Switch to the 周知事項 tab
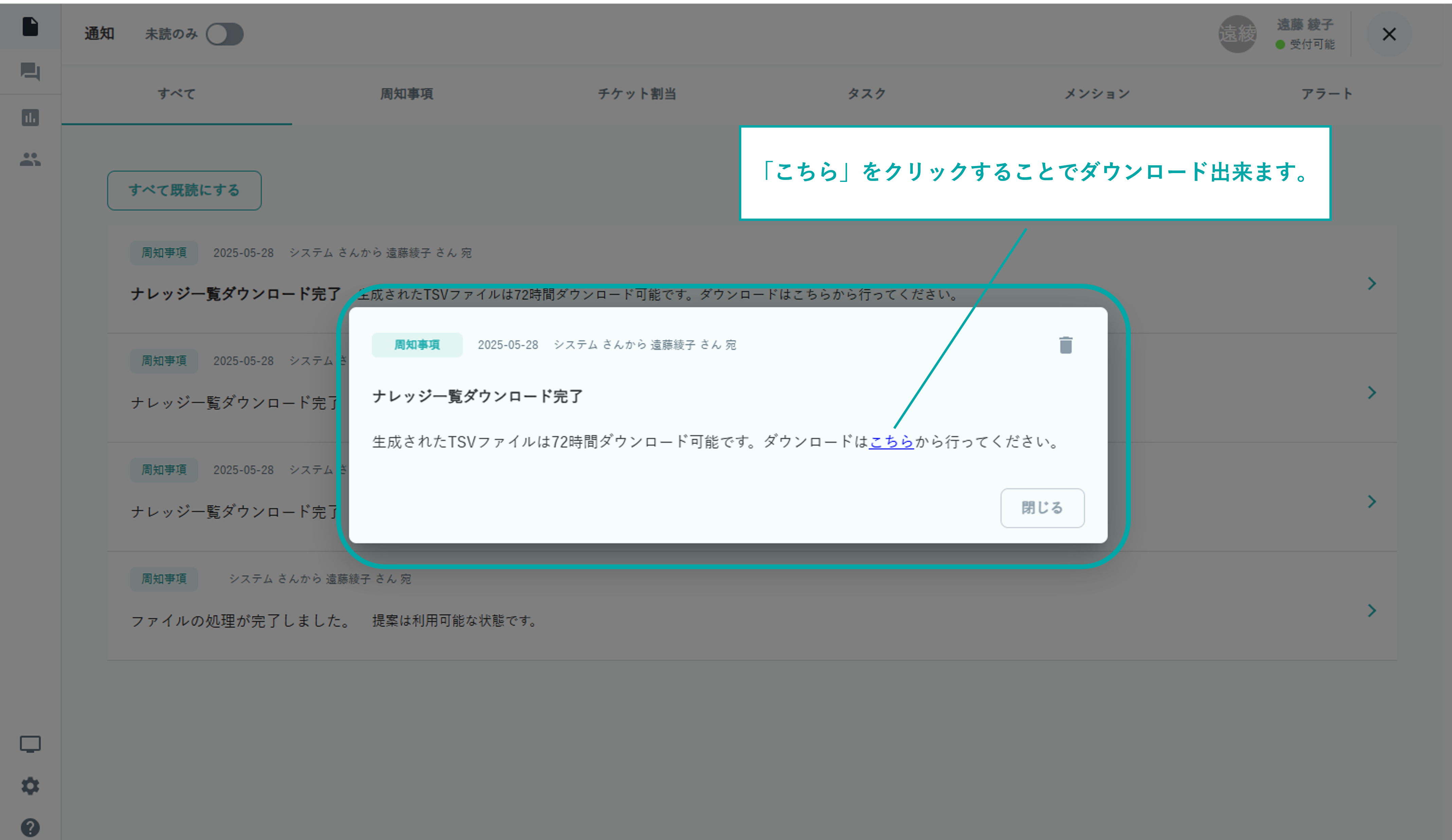 tap(406, 94)
